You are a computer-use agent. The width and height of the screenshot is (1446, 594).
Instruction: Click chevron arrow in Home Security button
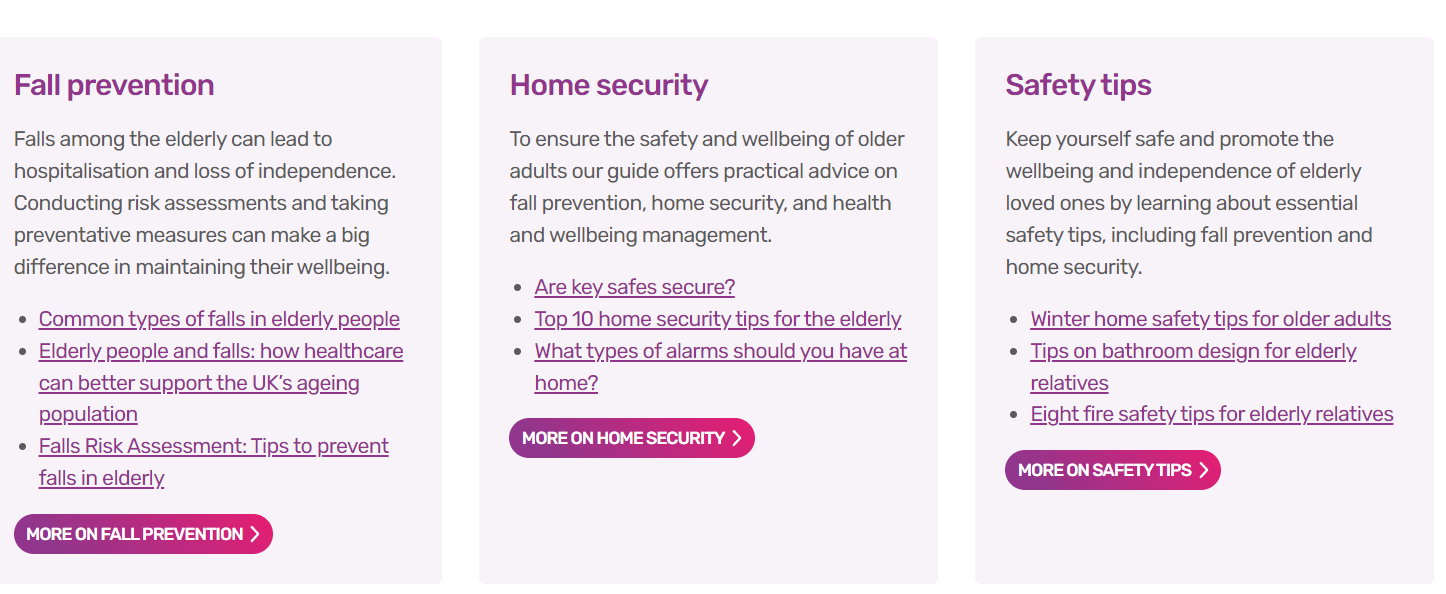point(737,438)
